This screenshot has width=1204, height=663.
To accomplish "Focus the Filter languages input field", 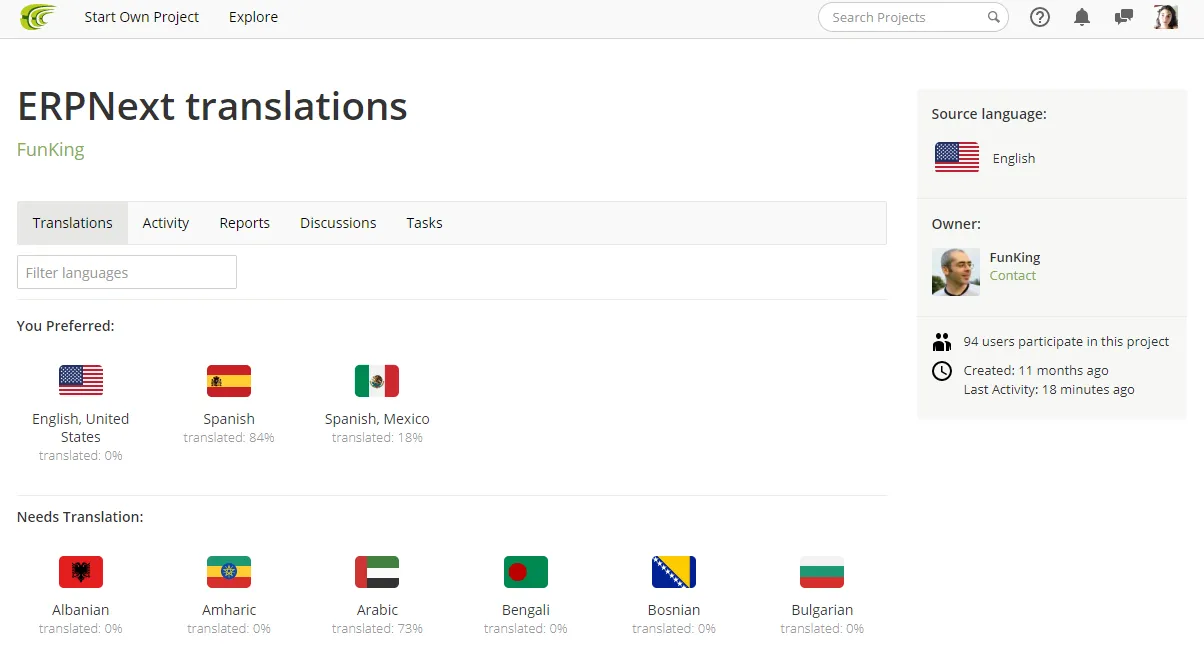I will 127,272.
